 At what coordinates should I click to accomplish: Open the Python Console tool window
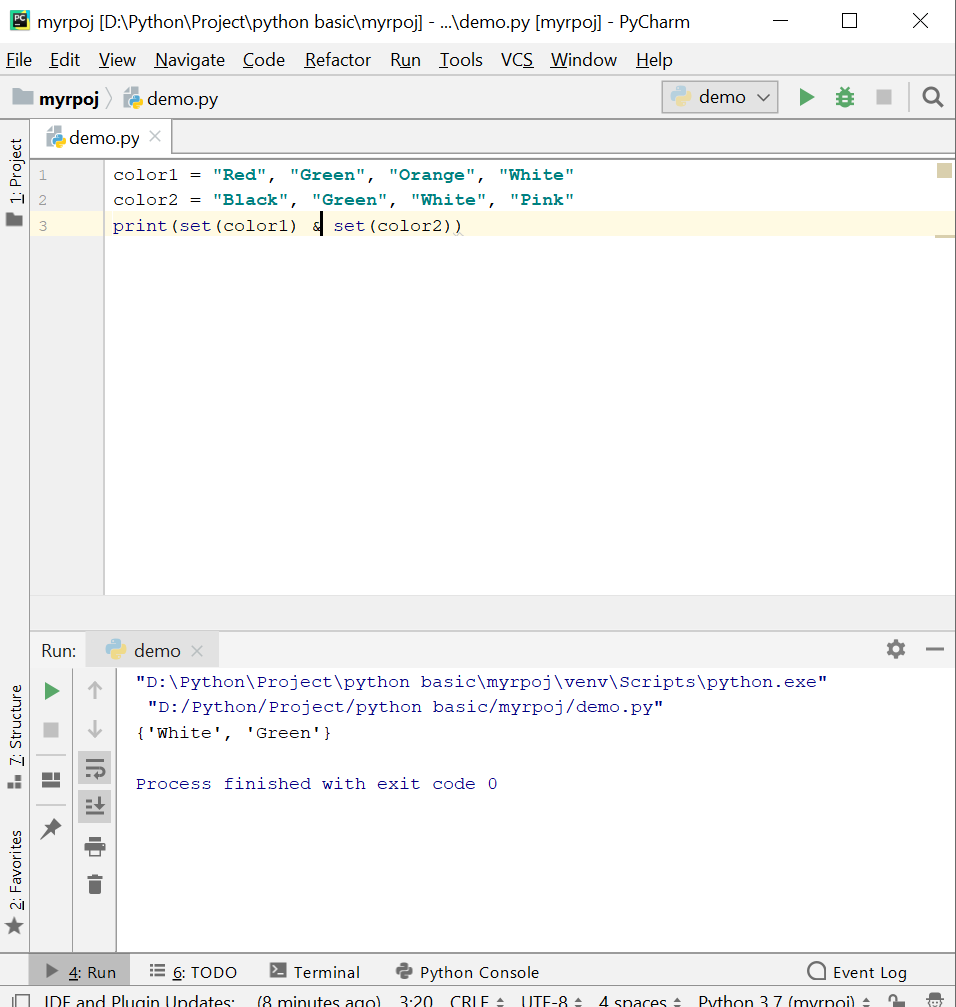[467, 971]
